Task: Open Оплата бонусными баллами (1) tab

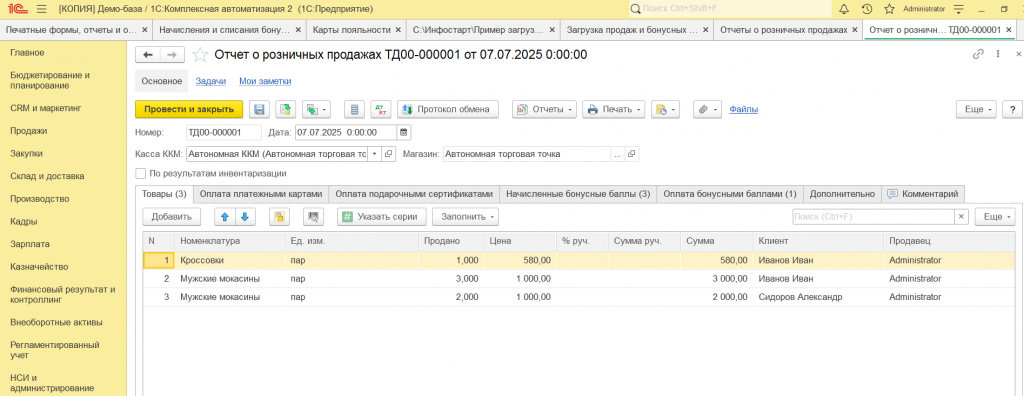Action: (x=729, y=194)
